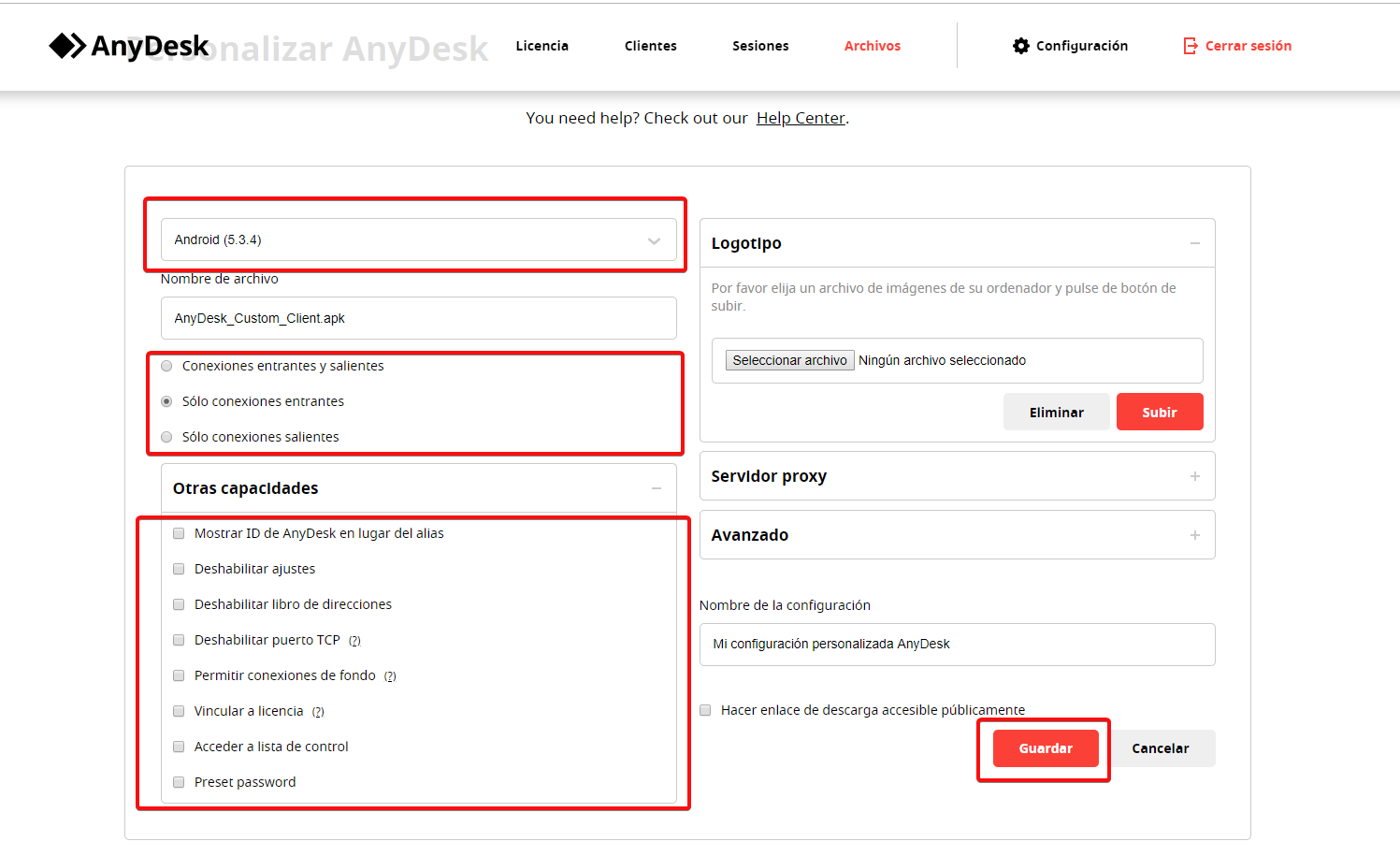Collapse the Otras capacidades section

pyautogui.click(x=657, y=488)
